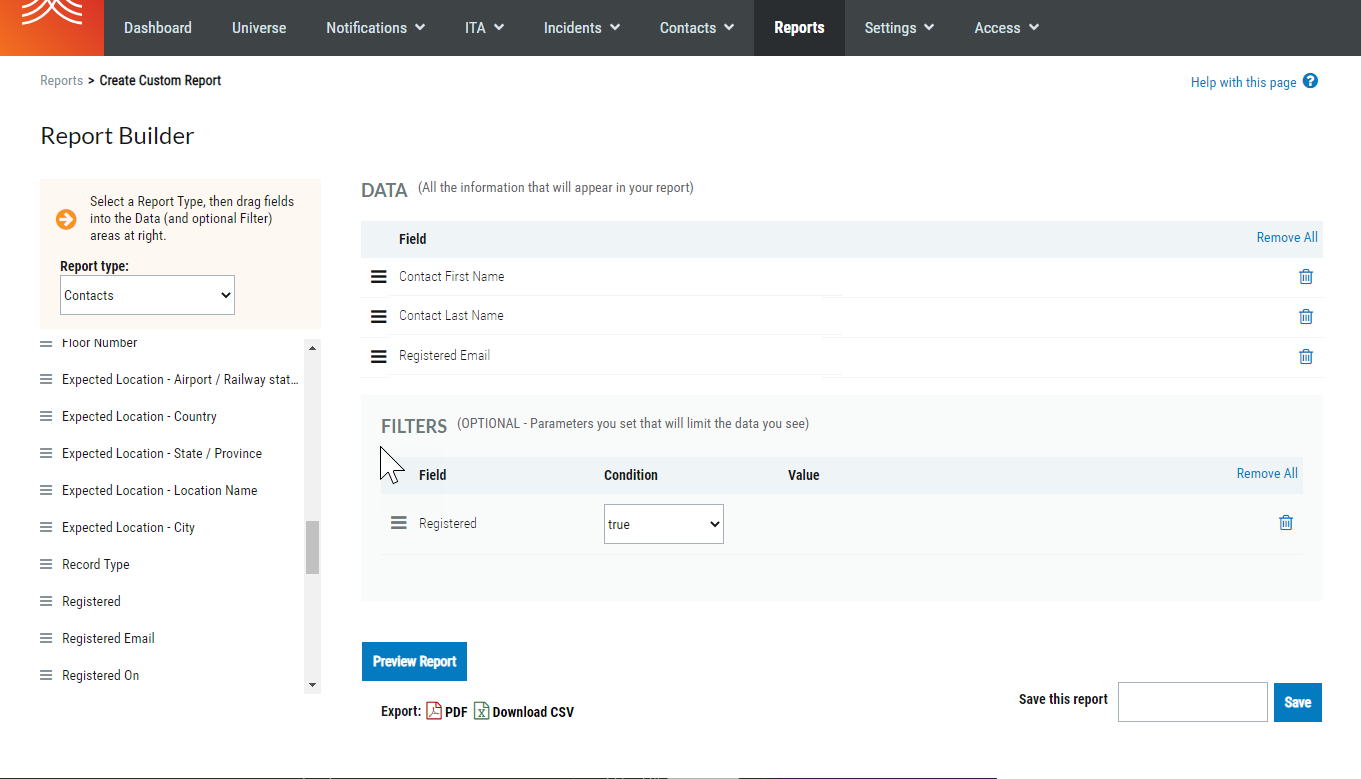This screenshot has width=1361, height=779.
Task: Open the Report type dropdown showing Contacts
Action: coord(146,294)
